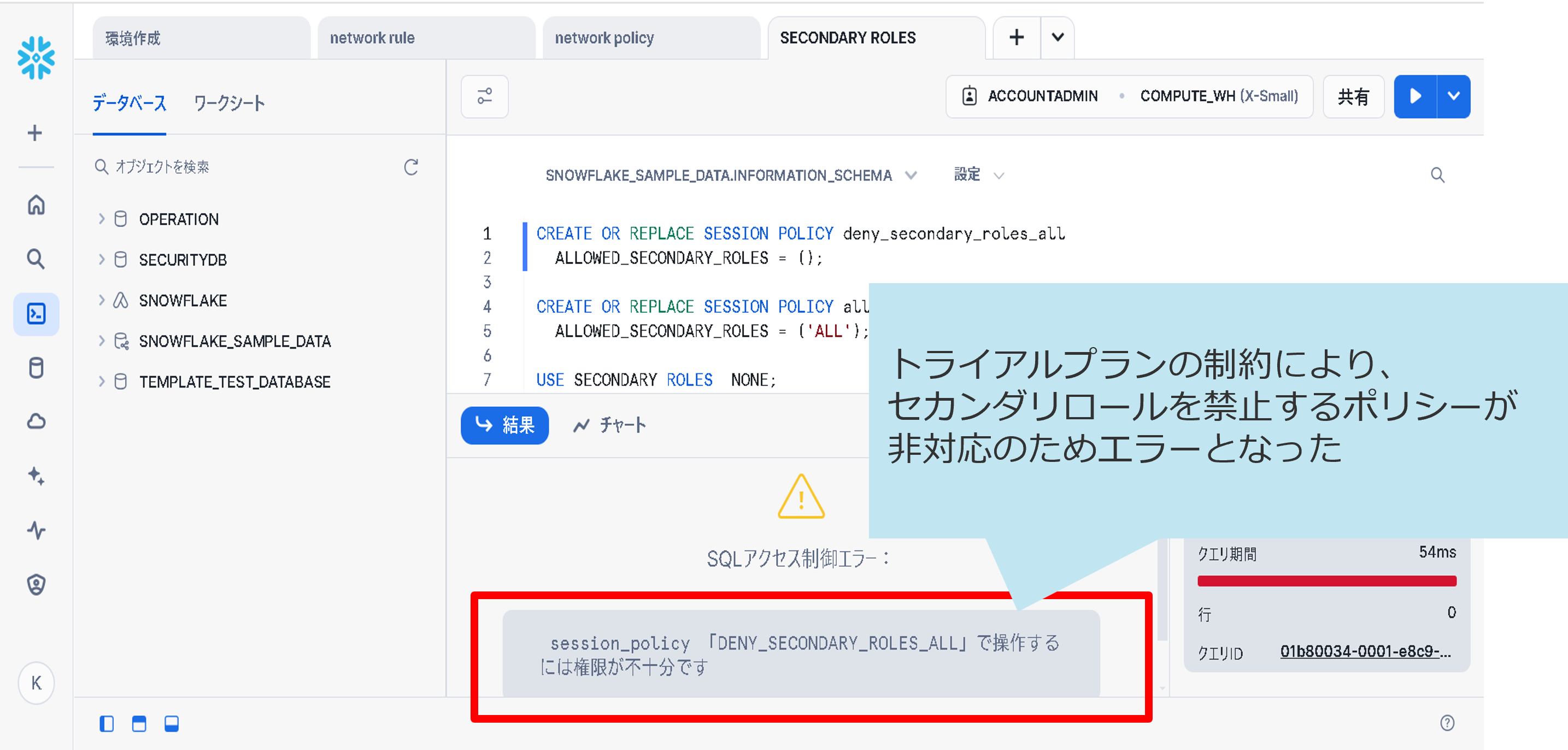Click the 共有 share button

(1354, 96)
